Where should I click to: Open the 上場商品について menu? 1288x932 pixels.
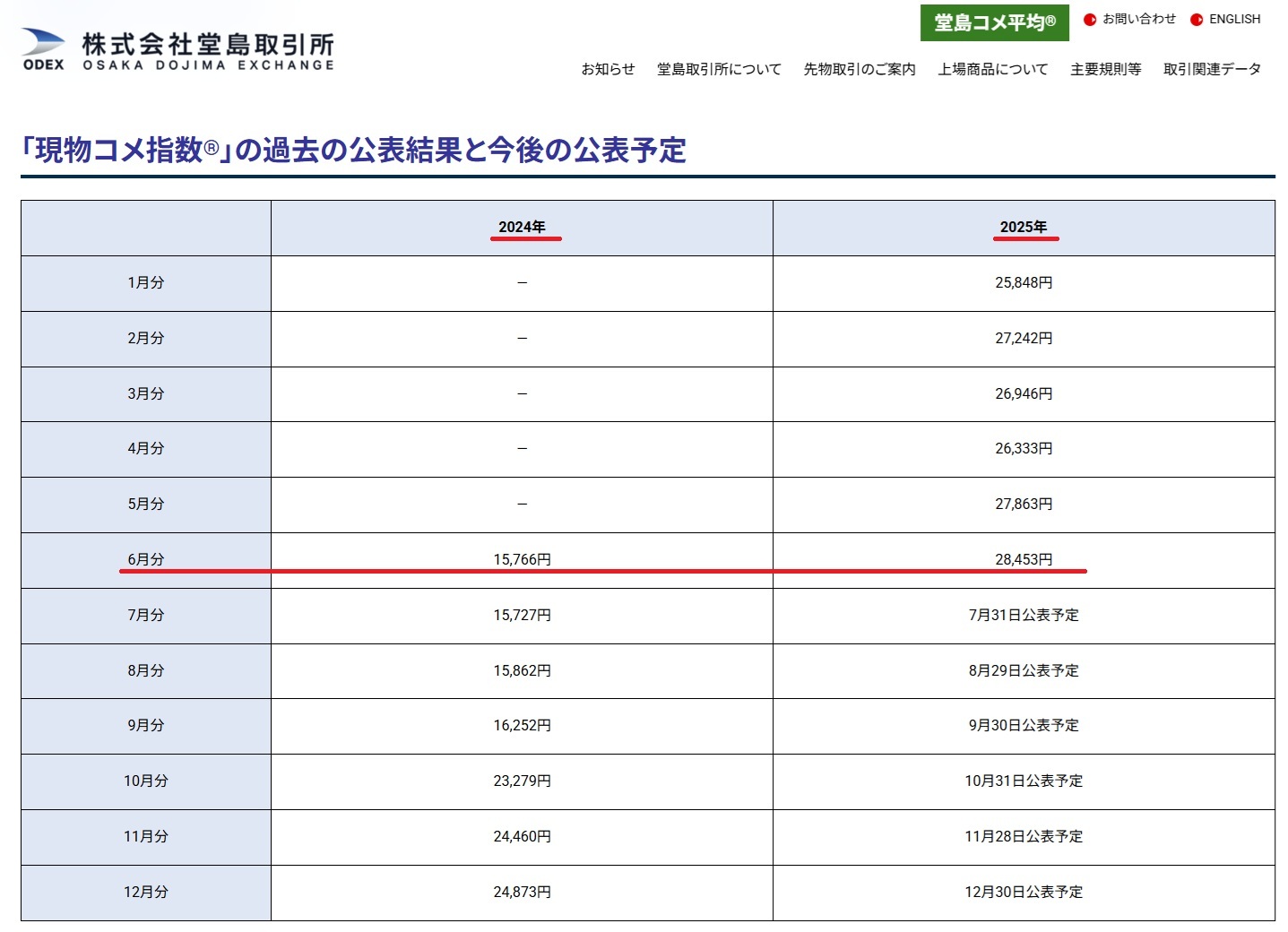992,69
